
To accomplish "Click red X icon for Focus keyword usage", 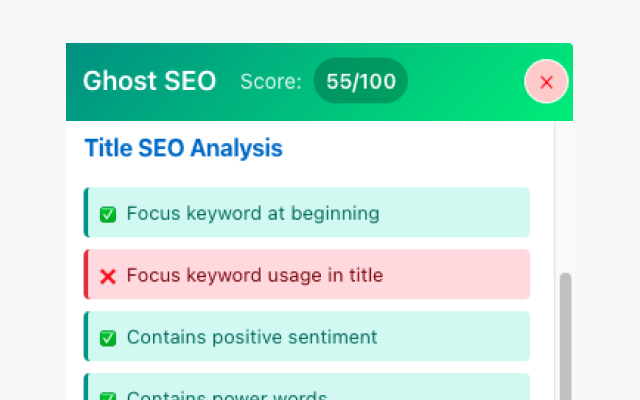I will click(108, 276).
